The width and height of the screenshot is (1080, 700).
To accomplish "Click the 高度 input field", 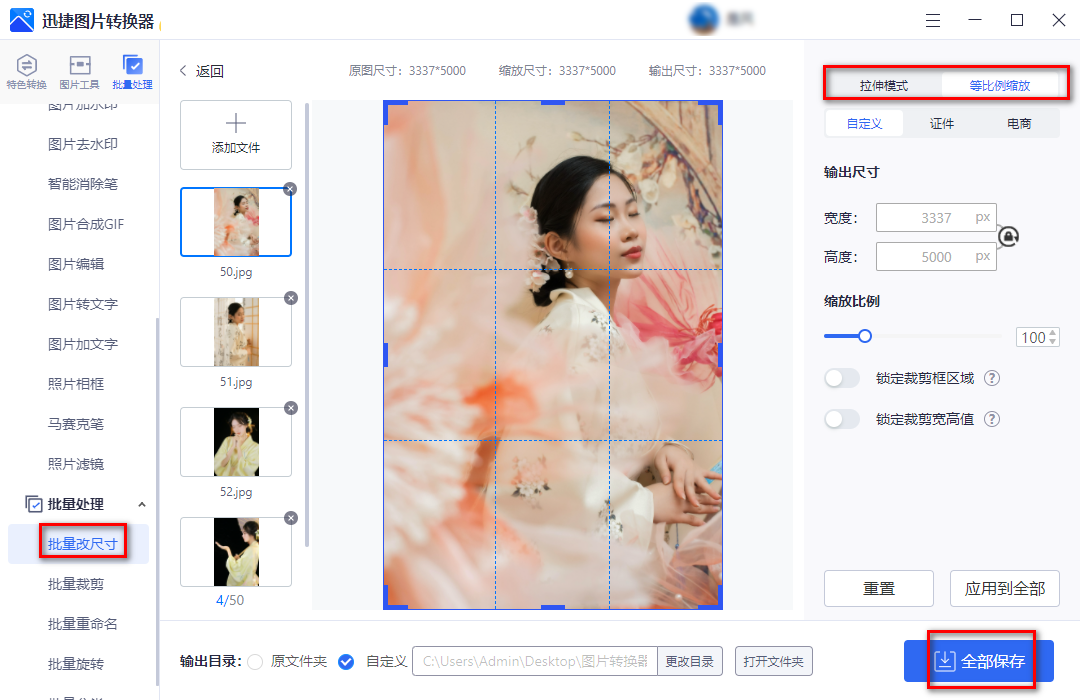I will (x=936, y=257).
